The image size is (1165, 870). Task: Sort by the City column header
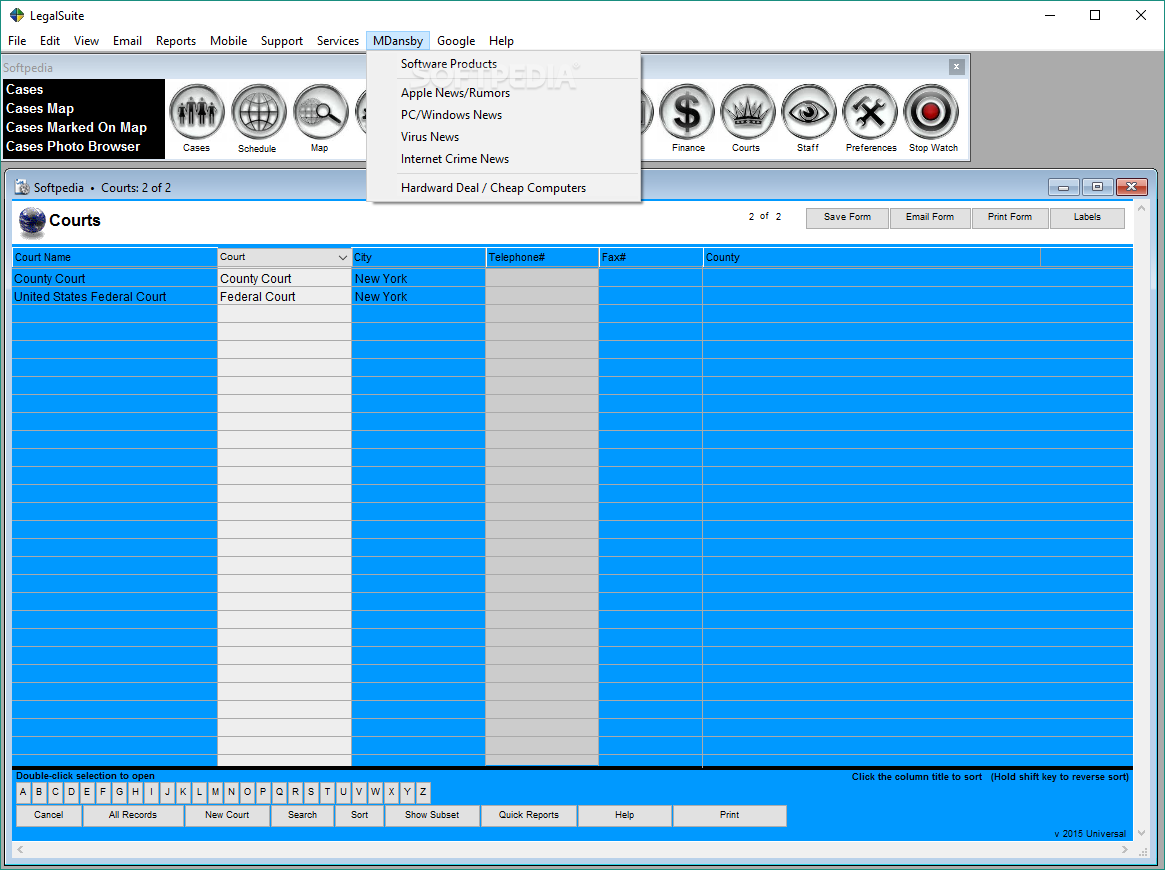(x=418, y=258)
